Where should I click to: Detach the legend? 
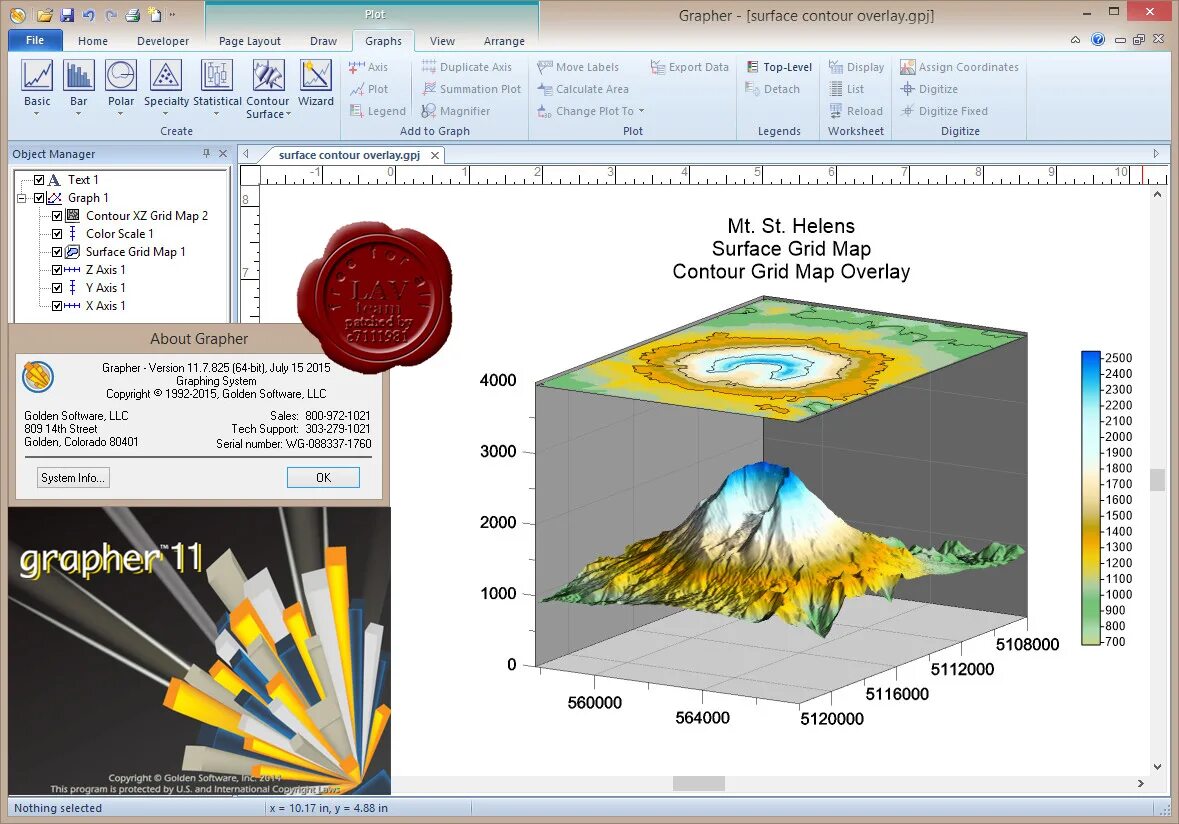[772, 89]
